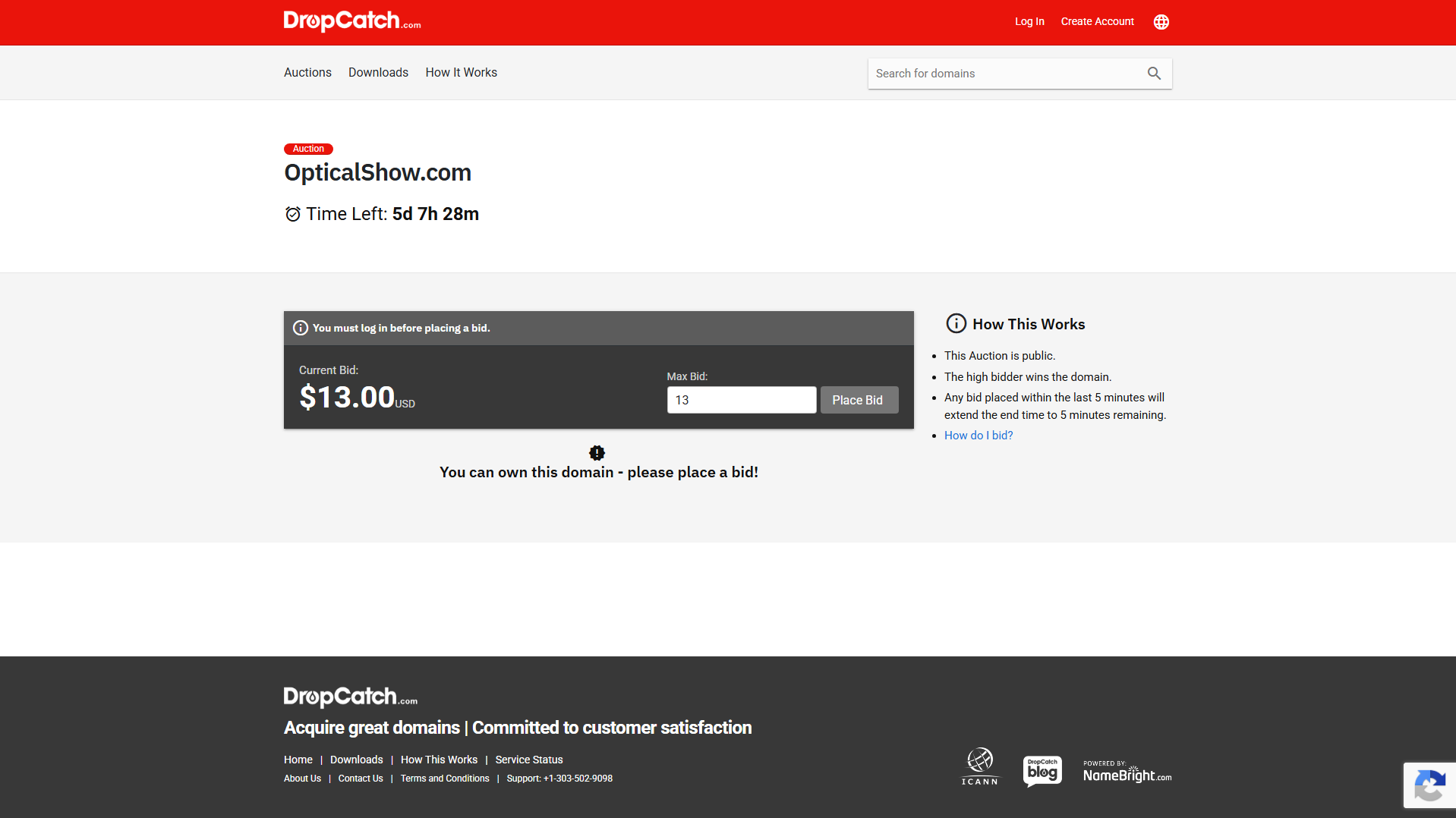
Task: Click the info icon next to How This Works
Action: 956,324
